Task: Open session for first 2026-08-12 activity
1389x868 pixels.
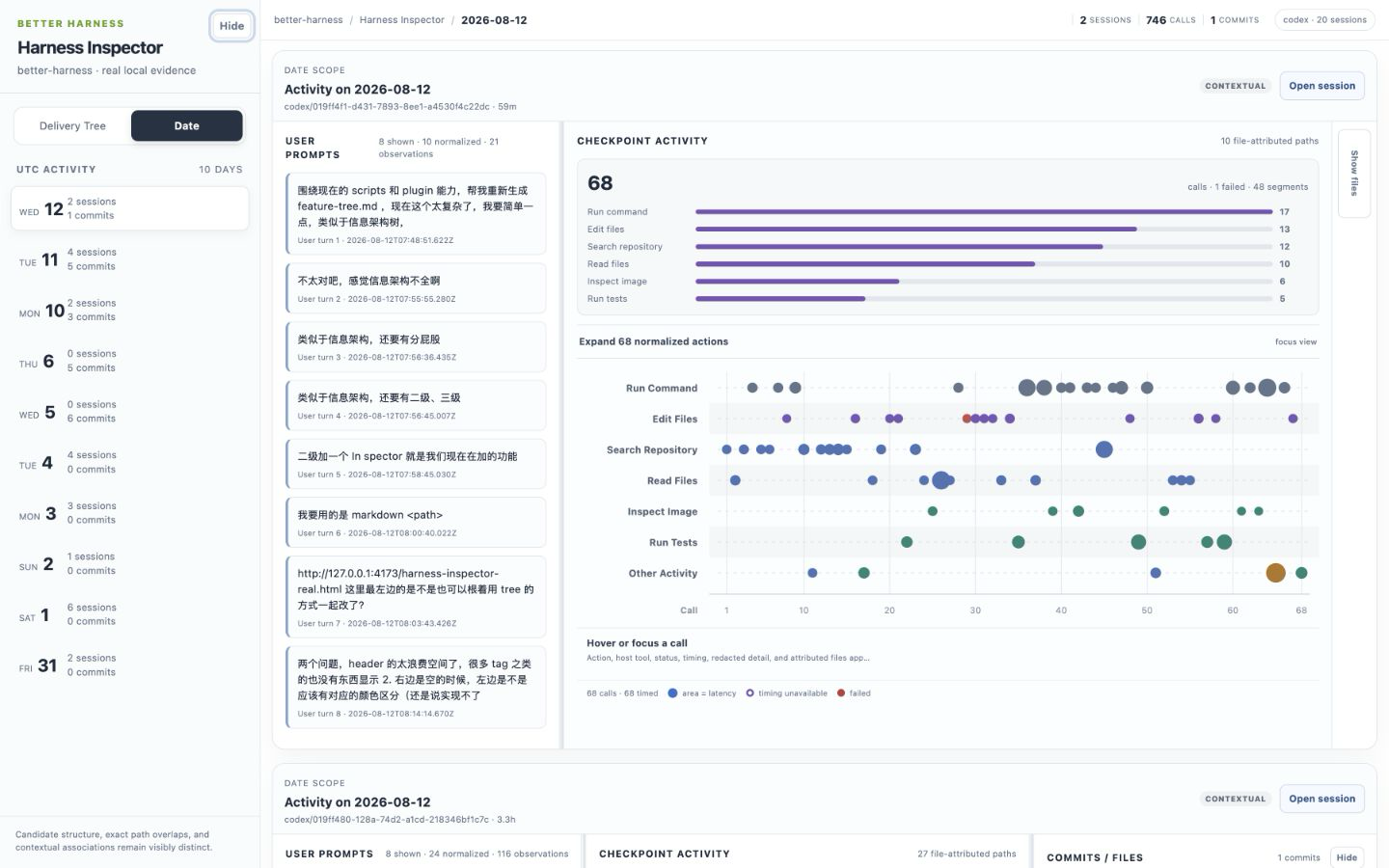Action: [1321, 86]
